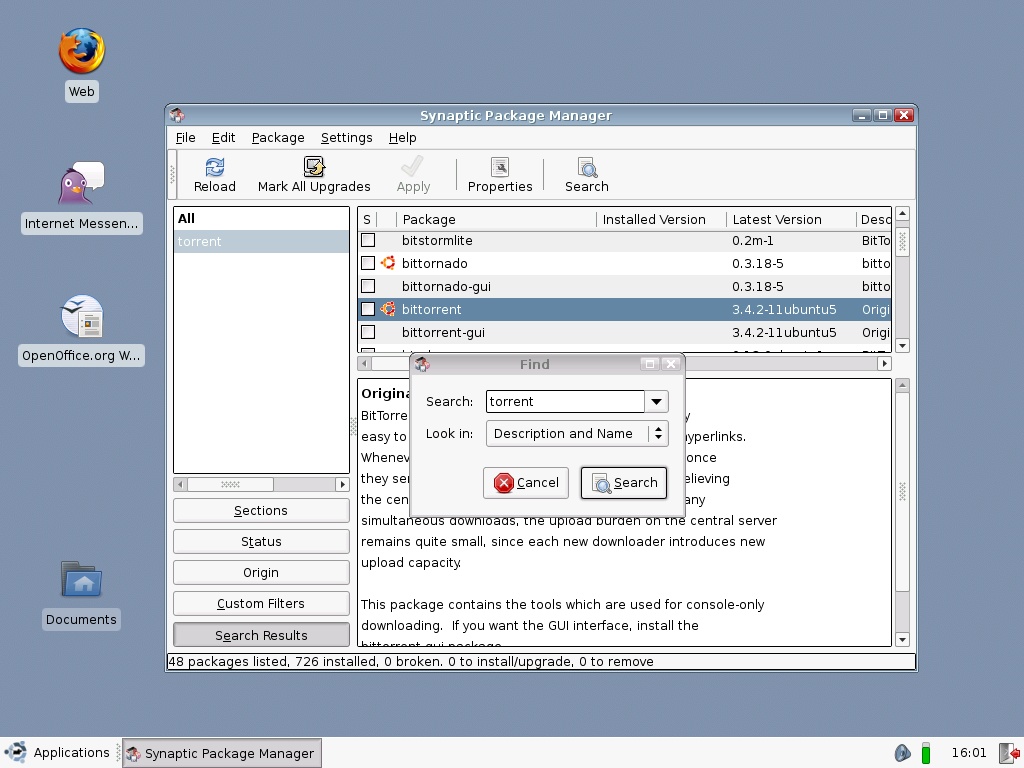1024x768 pixels.
Task: Click the Find dialog title bar icon
Action: (x=422, y=364)
